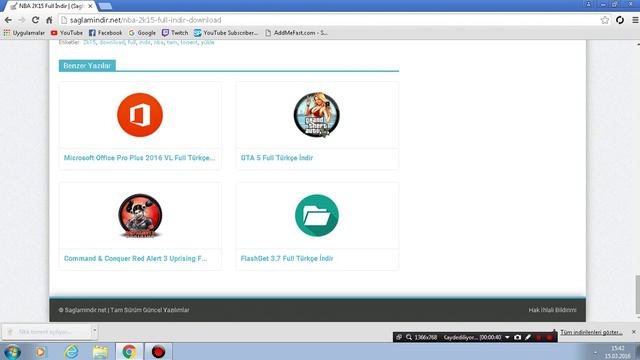Viewport: 640px width, 360px height.
Task: Bookmark this page with the star icon
Action: [x=604, y=20]
